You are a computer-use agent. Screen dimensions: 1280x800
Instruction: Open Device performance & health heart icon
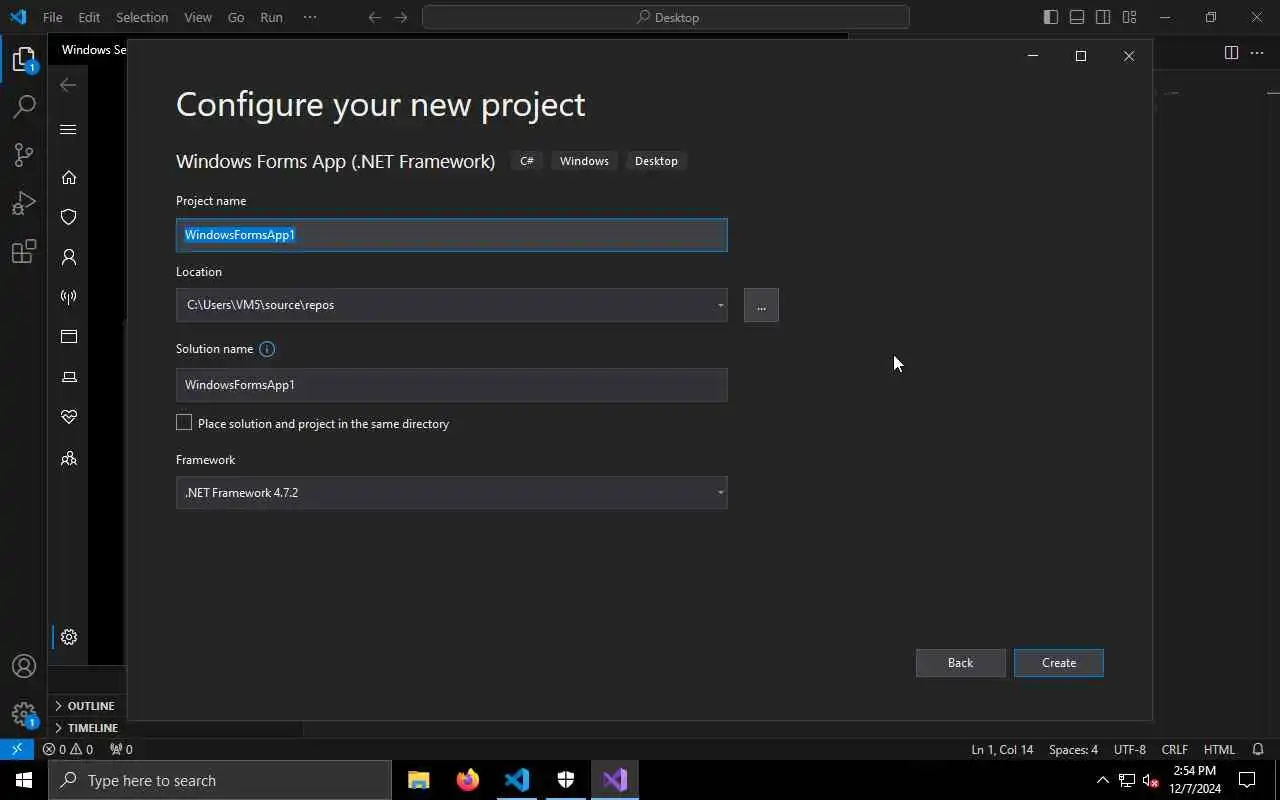(69, 417)
